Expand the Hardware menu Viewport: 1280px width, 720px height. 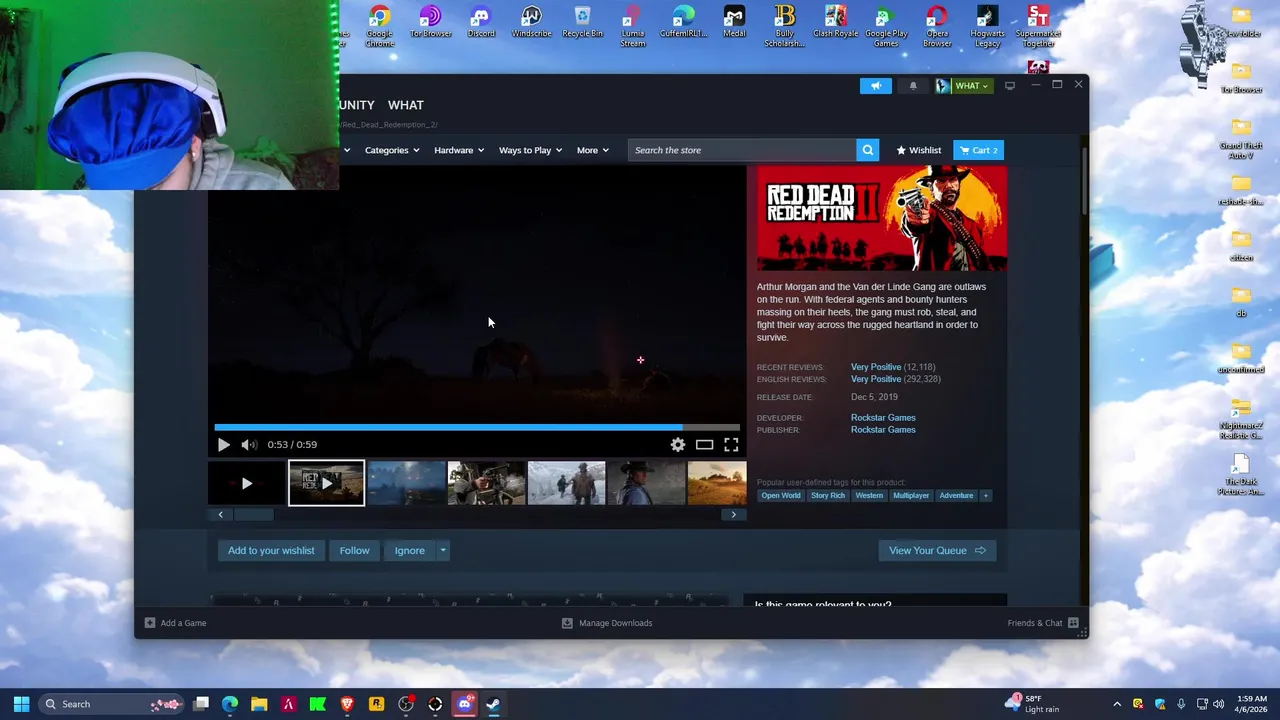pyautogui.click(x=459, y=150)
